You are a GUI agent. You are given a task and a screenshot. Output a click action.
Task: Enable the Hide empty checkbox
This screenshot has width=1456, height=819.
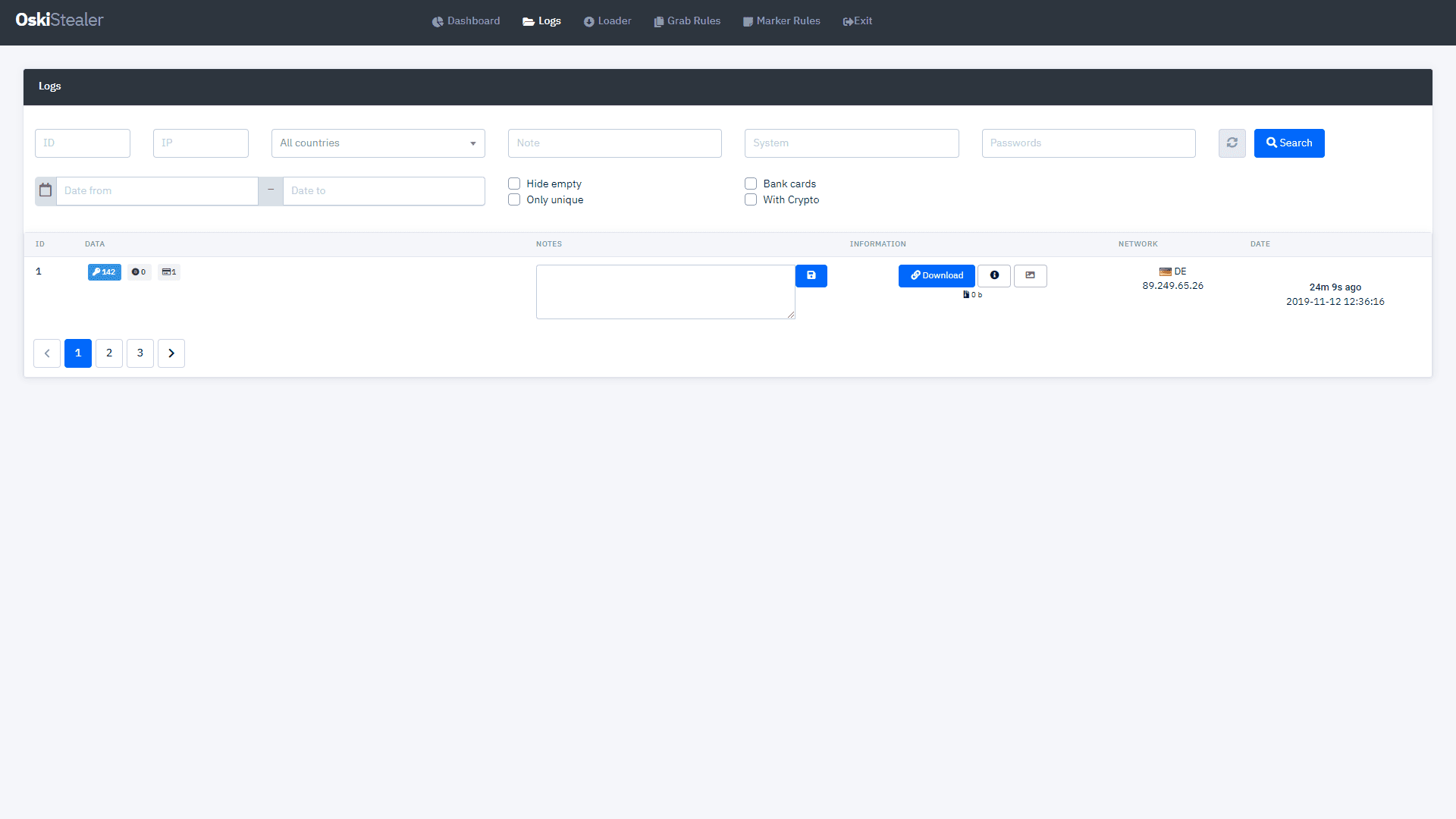pyautogui.click(x=514, y=184)
